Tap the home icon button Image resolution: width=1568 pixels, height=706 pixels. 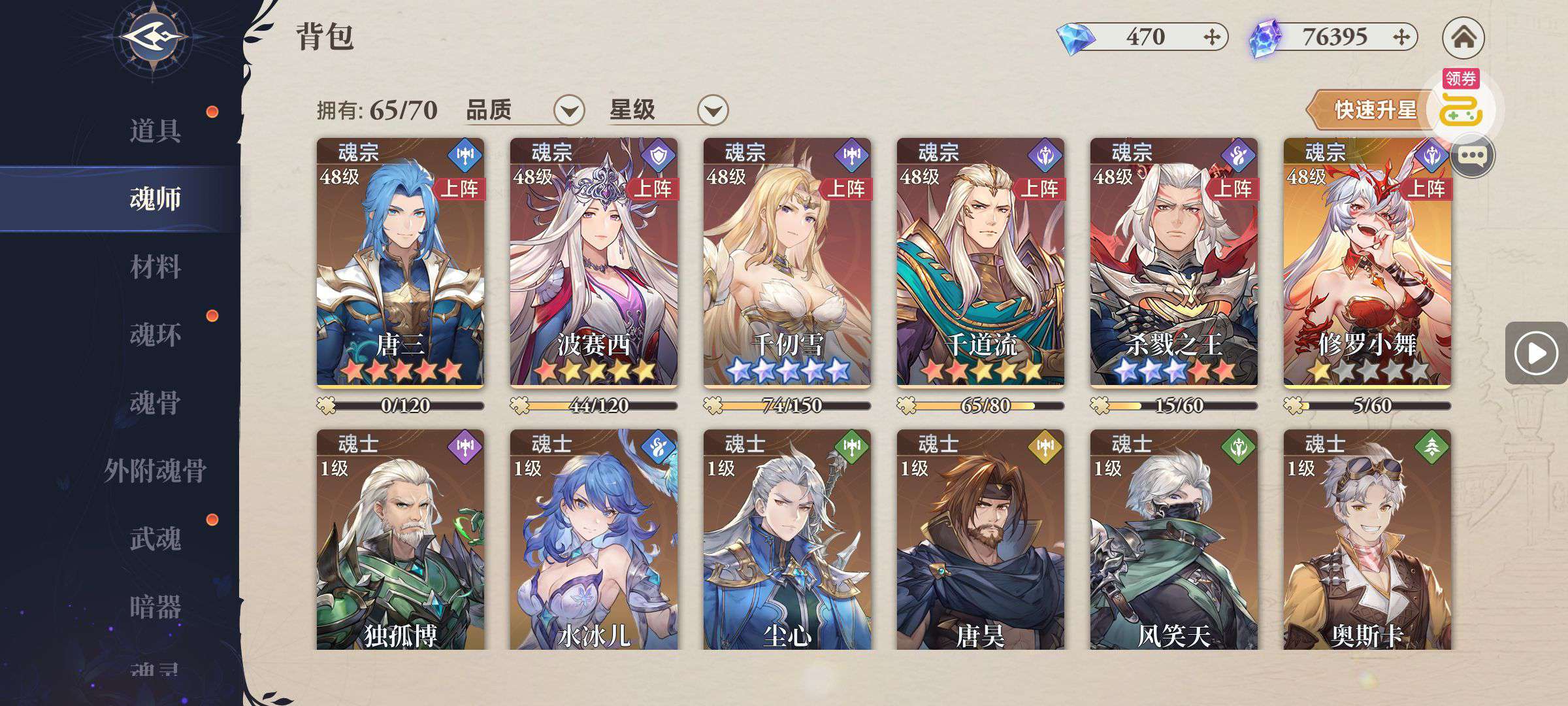1463,37
